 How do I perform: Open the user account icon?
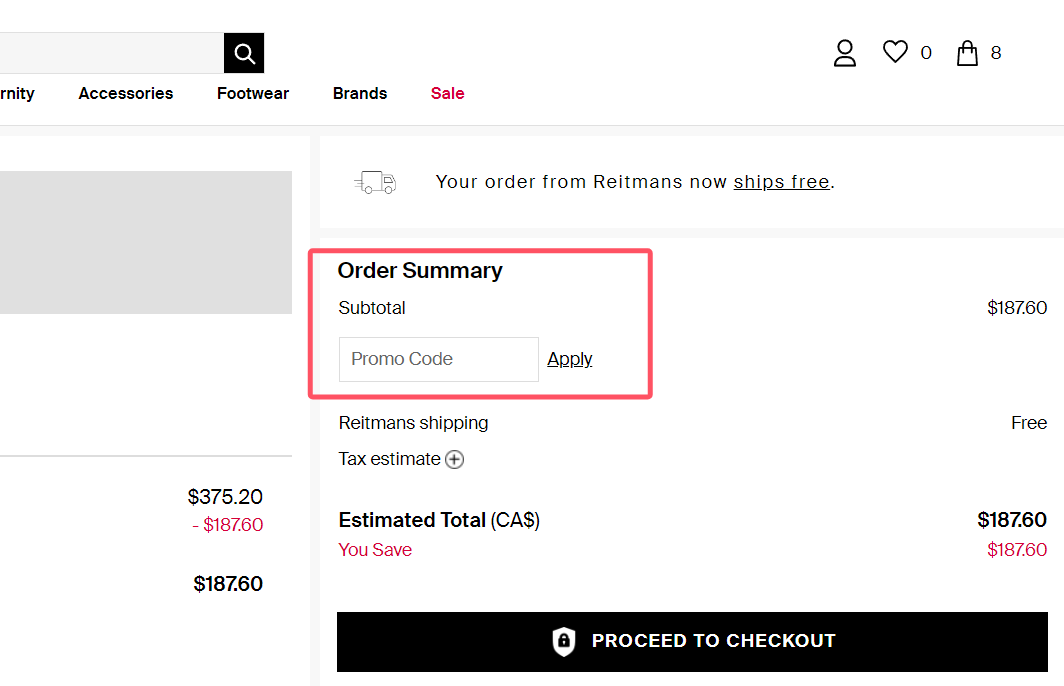point(845,53)
